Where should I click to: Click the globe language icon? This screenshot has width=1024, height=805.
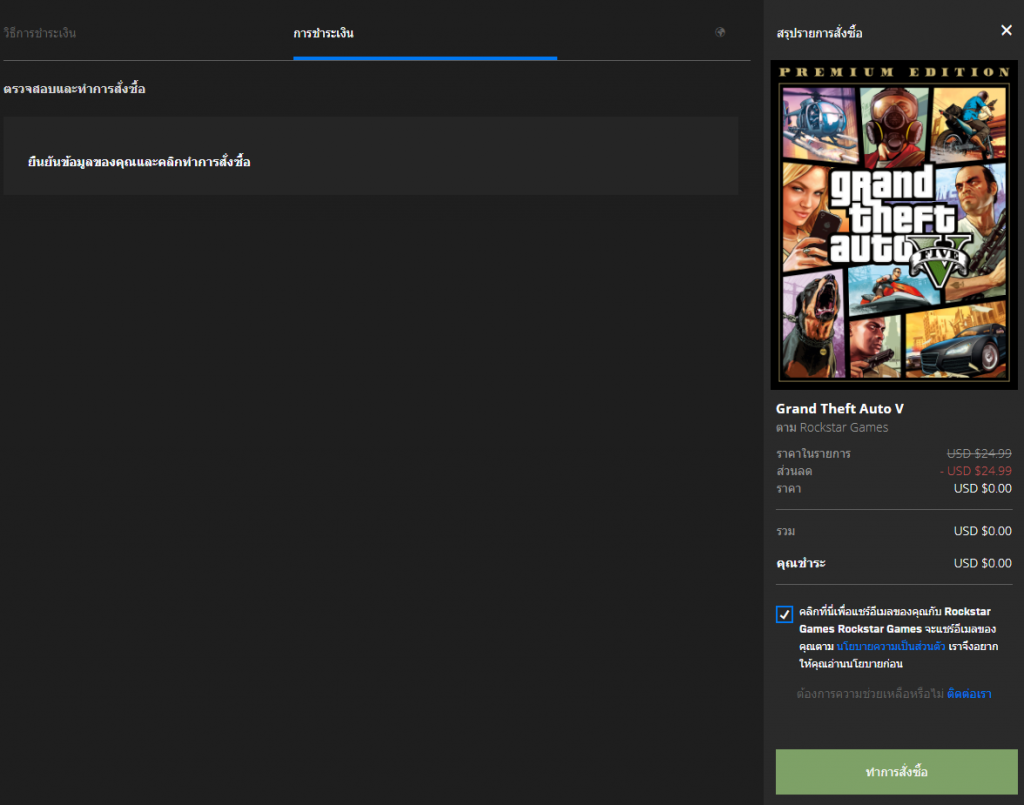[720, 32]
